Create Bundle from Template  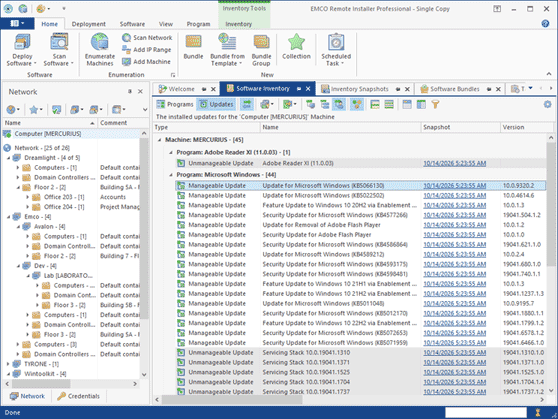pos(227,49)
